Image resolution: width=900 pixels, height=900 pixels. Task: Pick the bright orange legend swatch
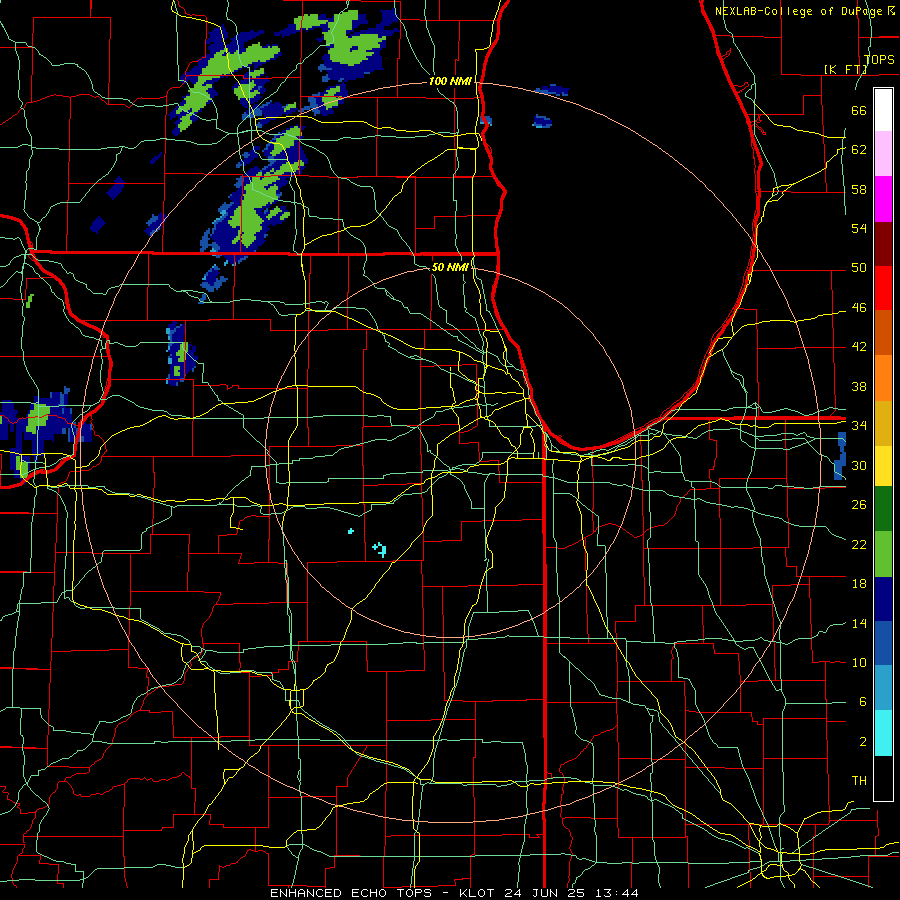883,377
